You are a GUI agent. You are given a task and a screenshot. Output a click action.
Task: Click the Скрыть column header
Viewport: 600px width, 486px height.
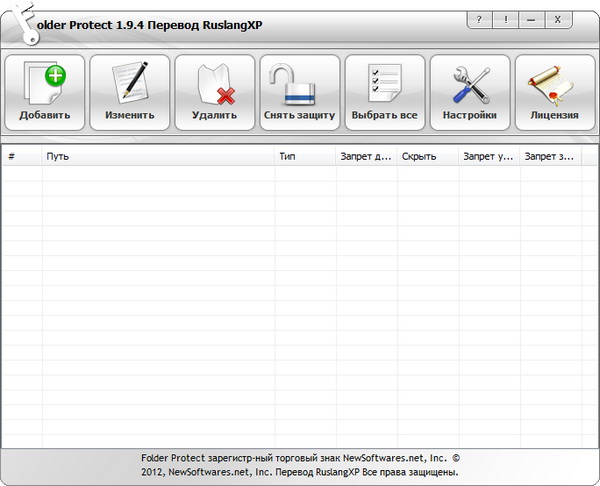[426, 157]
